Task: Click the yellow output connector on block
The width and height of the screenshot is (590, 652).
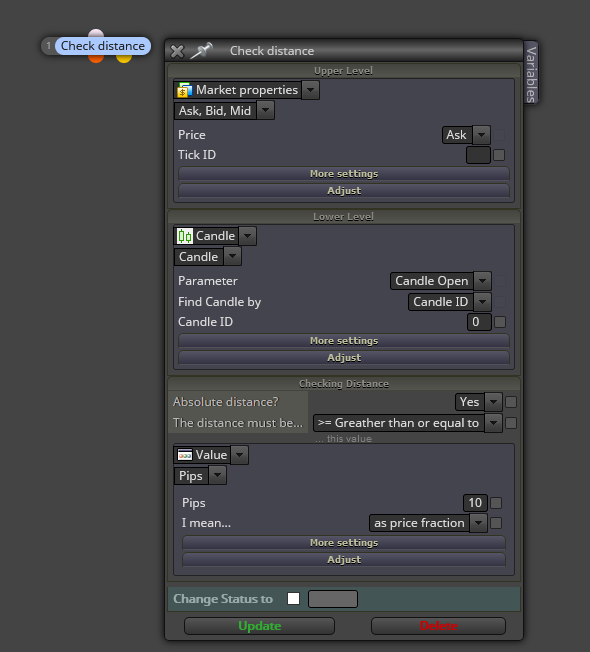Action: pos(124,59)
